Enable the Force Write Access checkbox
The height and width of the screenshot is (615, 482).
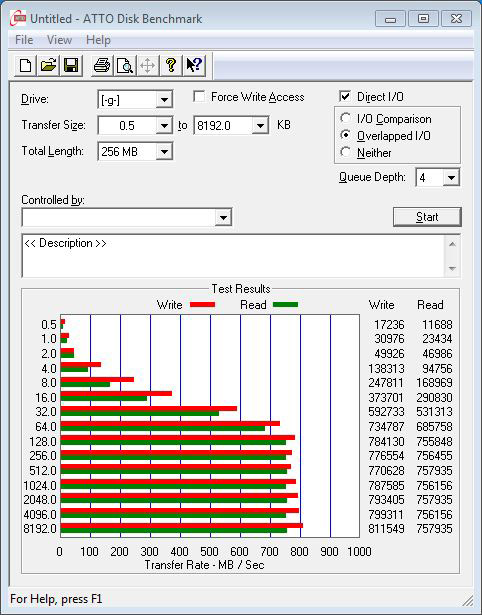[199, 96]
